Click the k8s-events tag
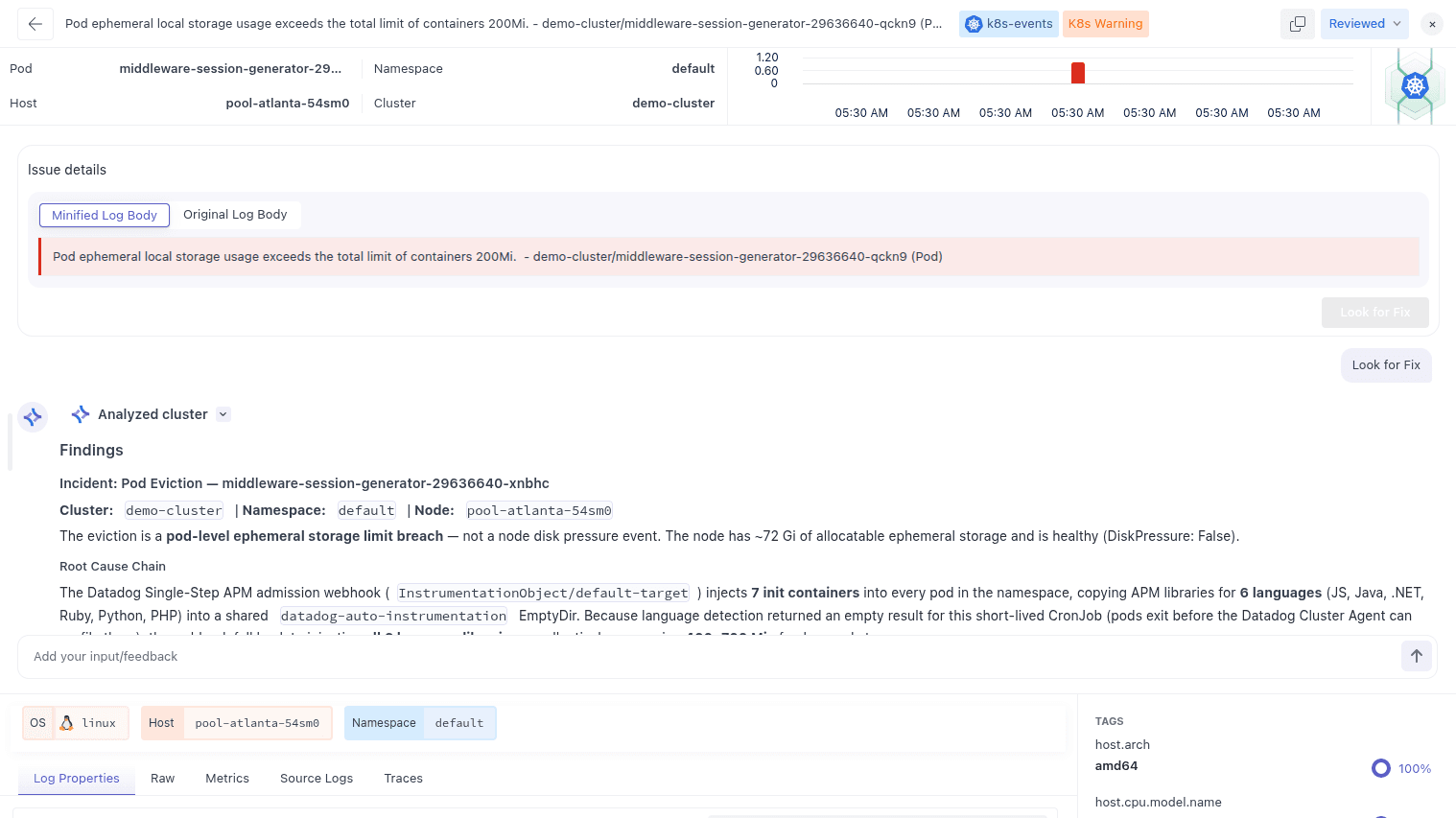1456x818 pixels. [1008, 24]
